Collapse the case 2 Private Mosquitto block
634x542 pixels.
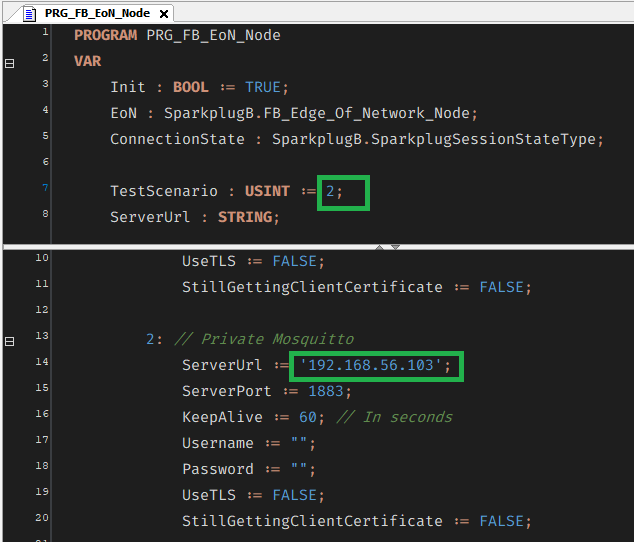tap(10, 340)
